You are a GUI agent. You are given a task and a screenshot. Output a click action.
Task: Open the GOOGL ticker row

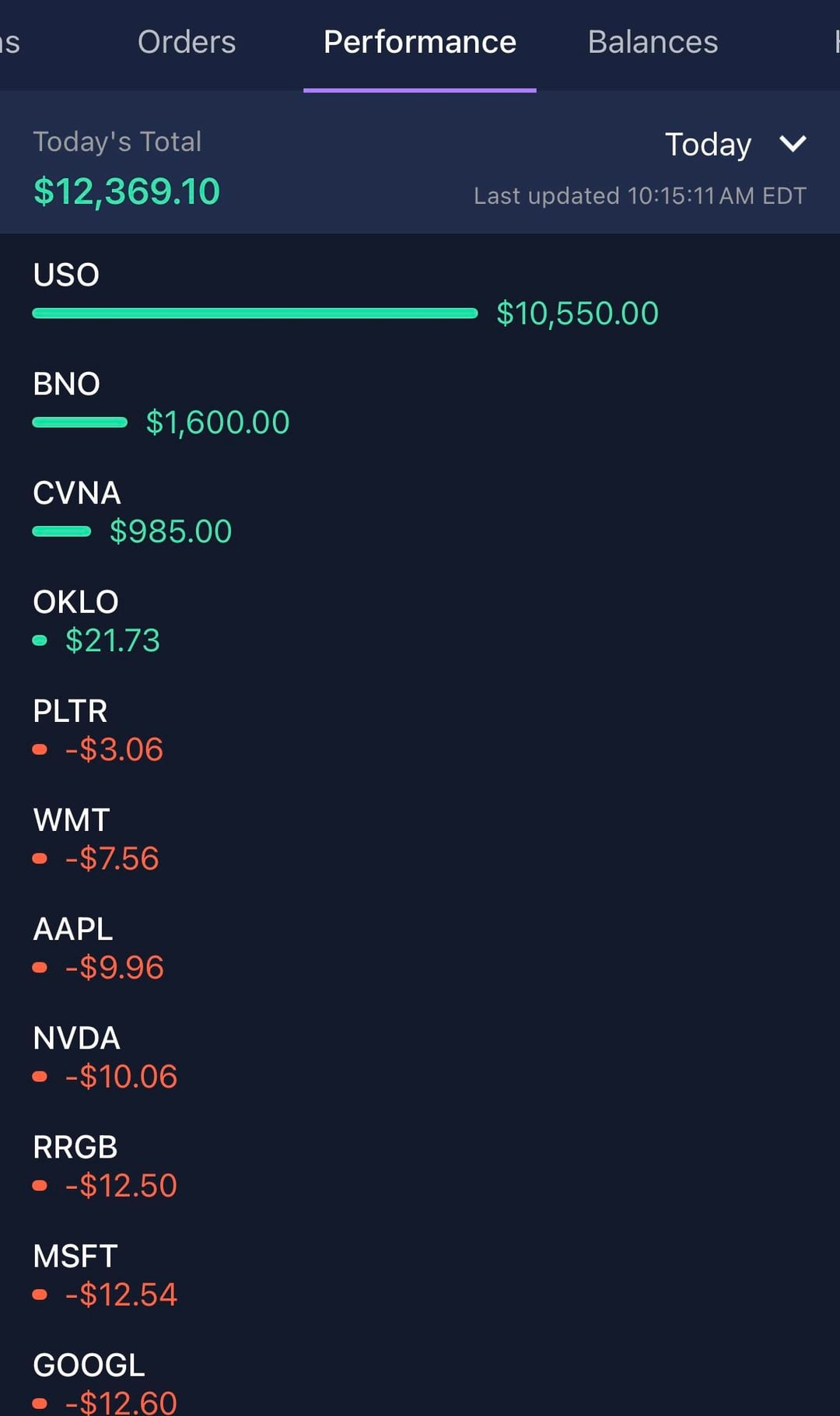coord(89,1365)
